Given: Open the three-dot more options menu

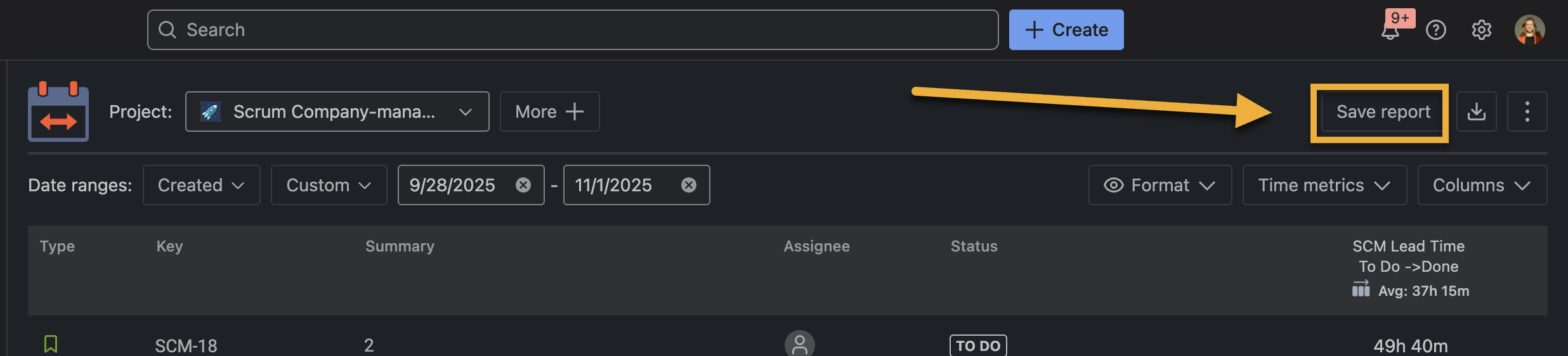Looking at the screenshot, I should 1527,111.
